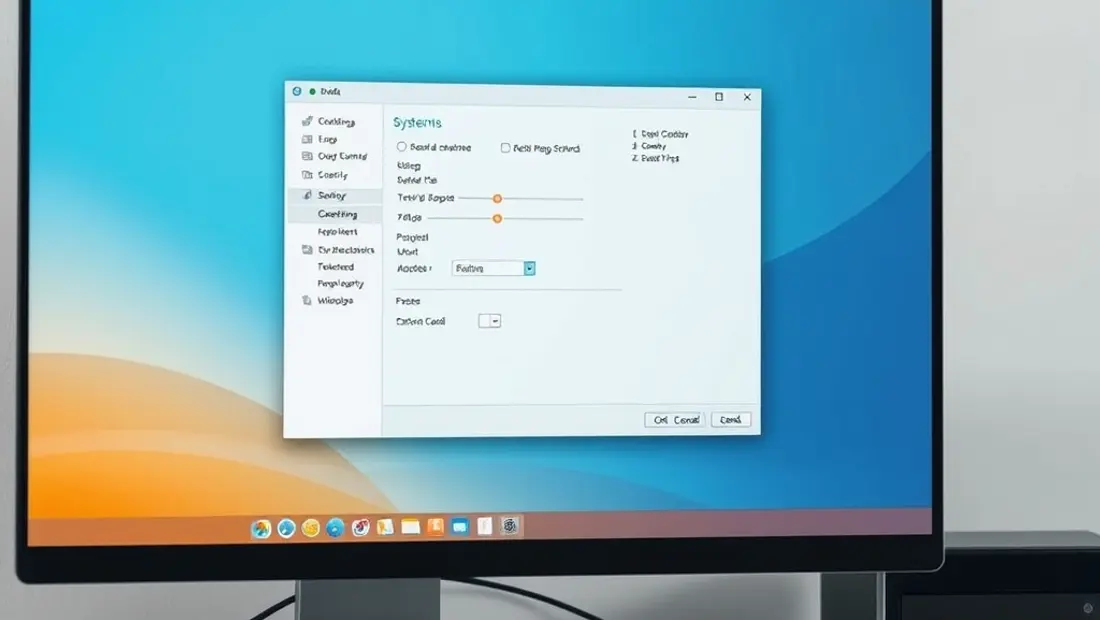Open the solid blue round cloud dock icon
This screenshot has width=1100, height=620.
click(335, 527)
